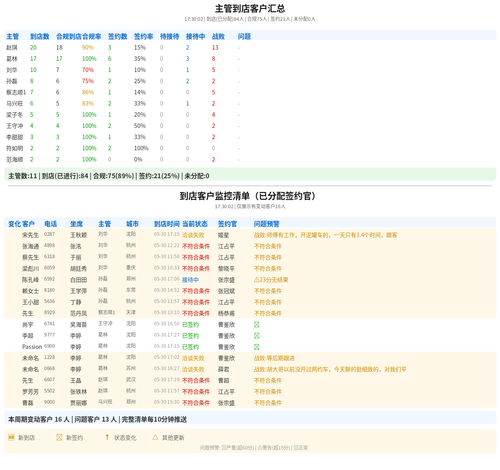
Task: Click the 梁子冬 supervisor name
Action: click(x=15, y=115)
